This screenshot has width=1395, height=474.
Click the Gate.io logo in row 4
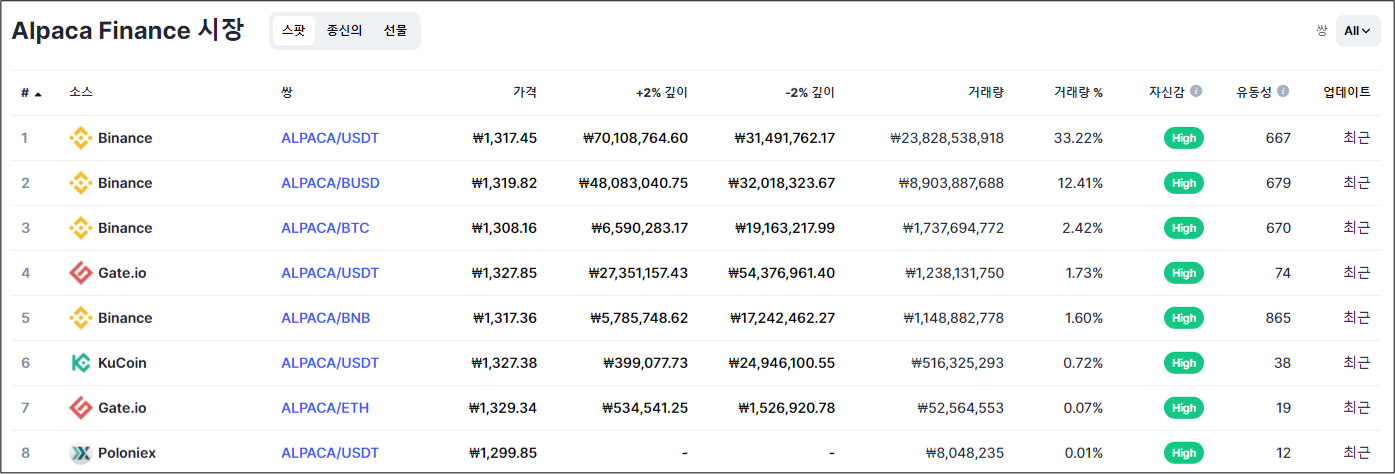point(80,273)
